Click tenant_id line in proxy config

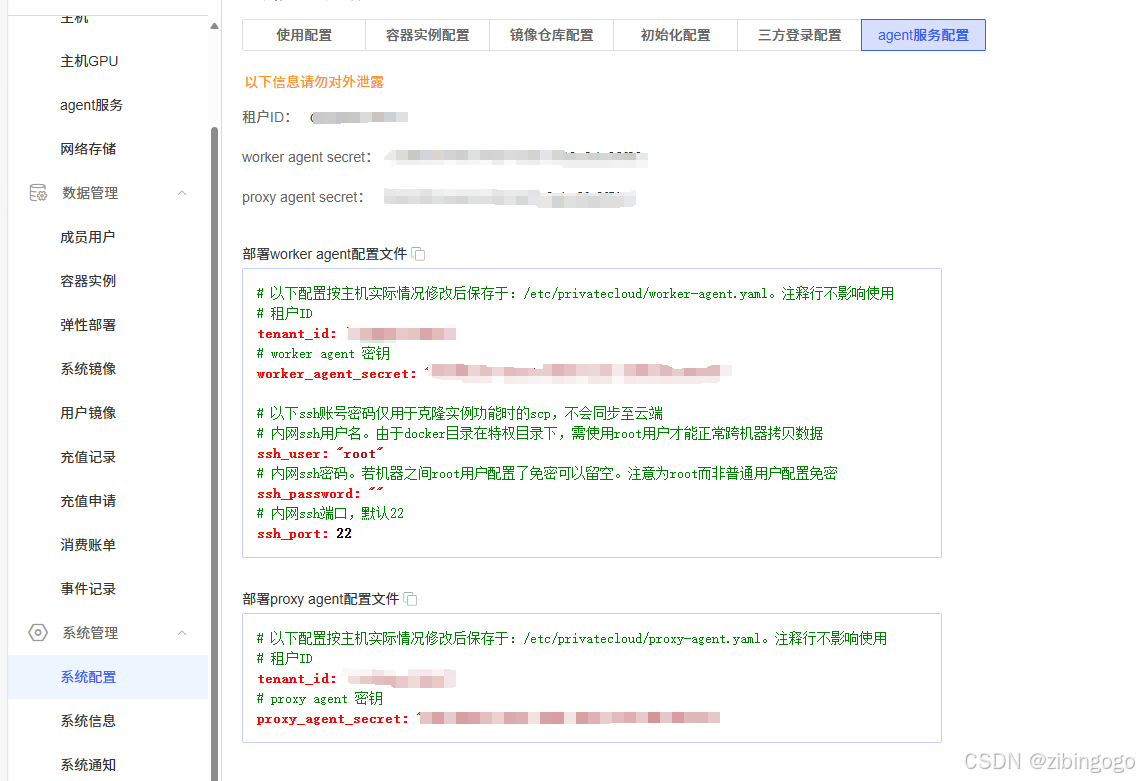[357, 679]
